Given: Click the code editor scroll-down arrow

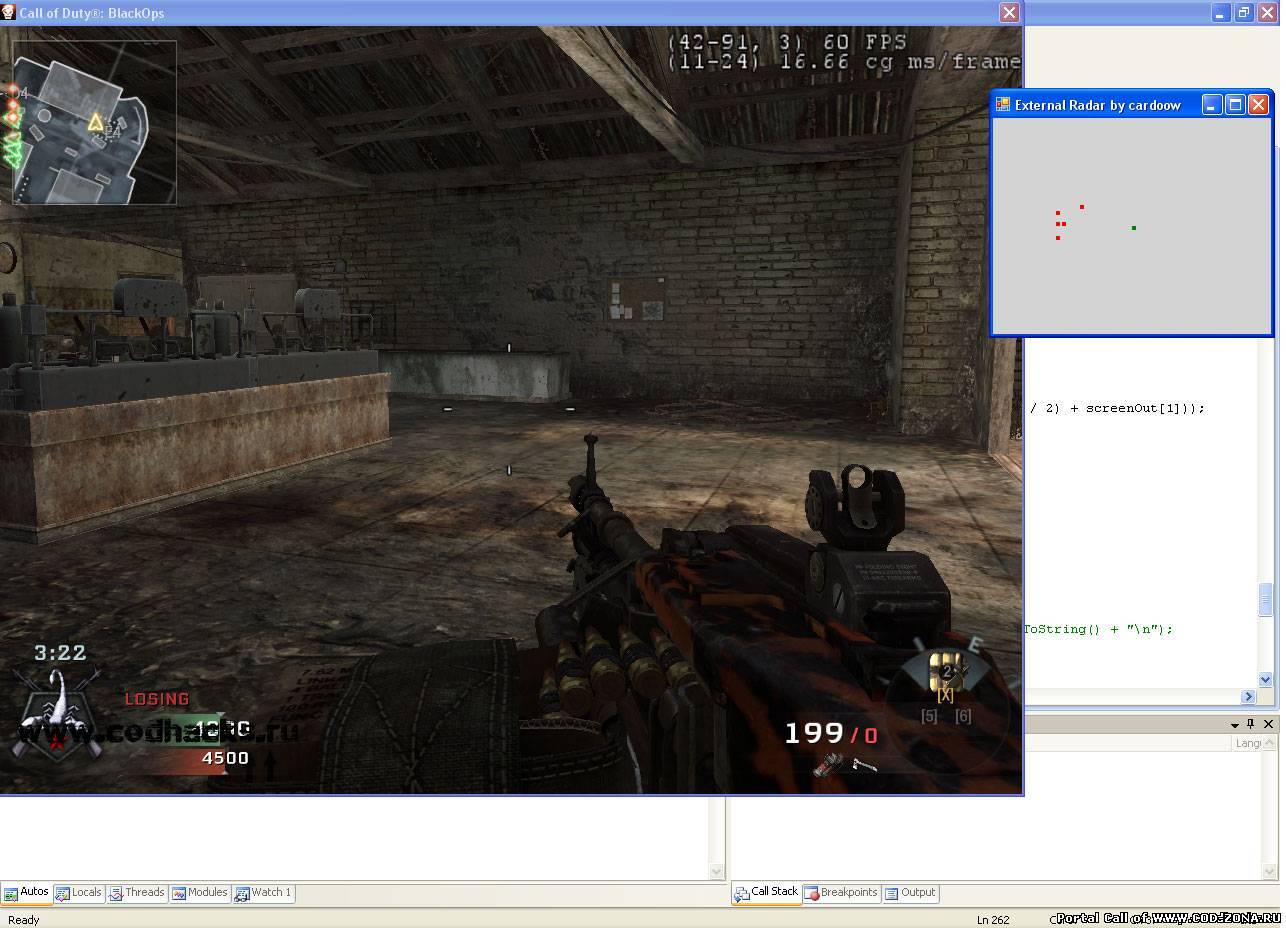Looking at the screenshot, I should tap(1265, 679).
